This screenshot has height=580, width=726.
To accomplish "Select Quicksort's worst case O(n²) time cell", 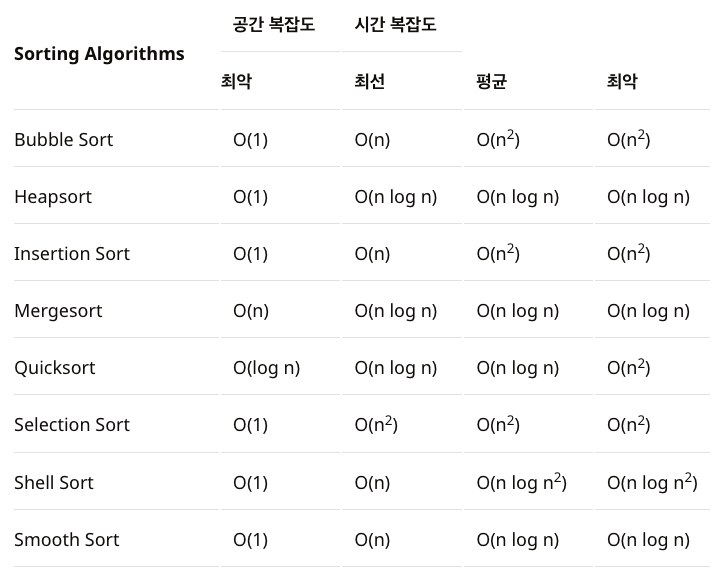I will (x=629, y=368).
